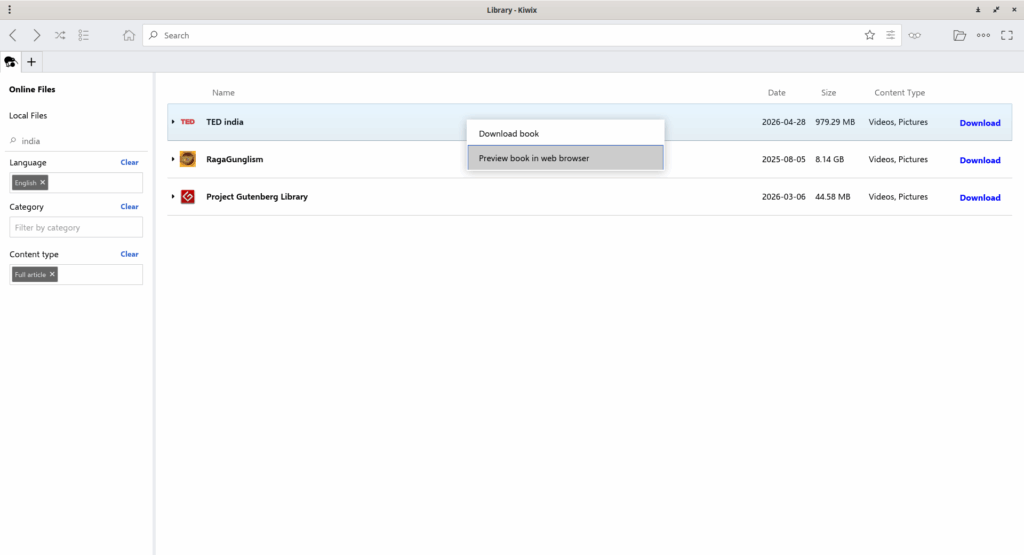Image resolution: width=1024 pixels, height=555 pixels.
Task: Open a random article via shuffle icon
Action: tap(60, 35)
